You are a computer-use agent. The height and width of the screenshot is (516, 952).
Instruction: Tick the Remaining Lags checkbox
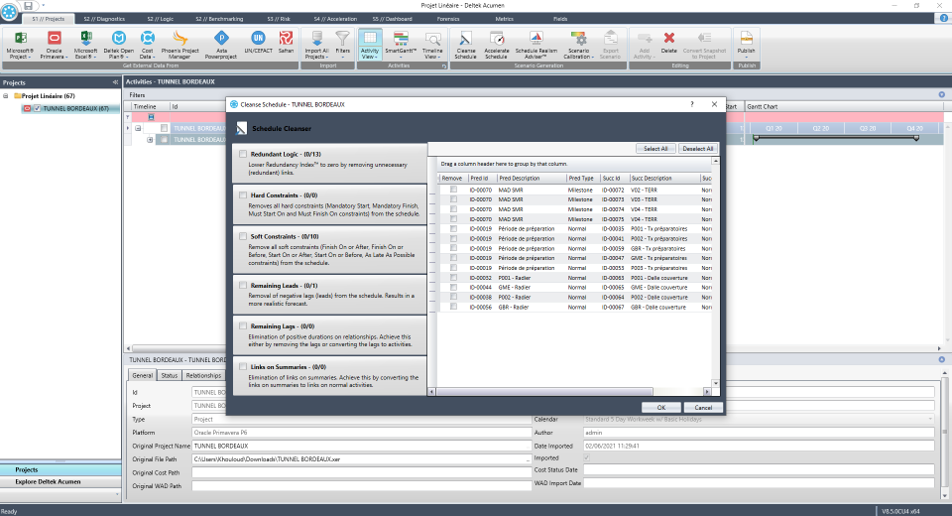pyautogui.click(x=243, y=326)
